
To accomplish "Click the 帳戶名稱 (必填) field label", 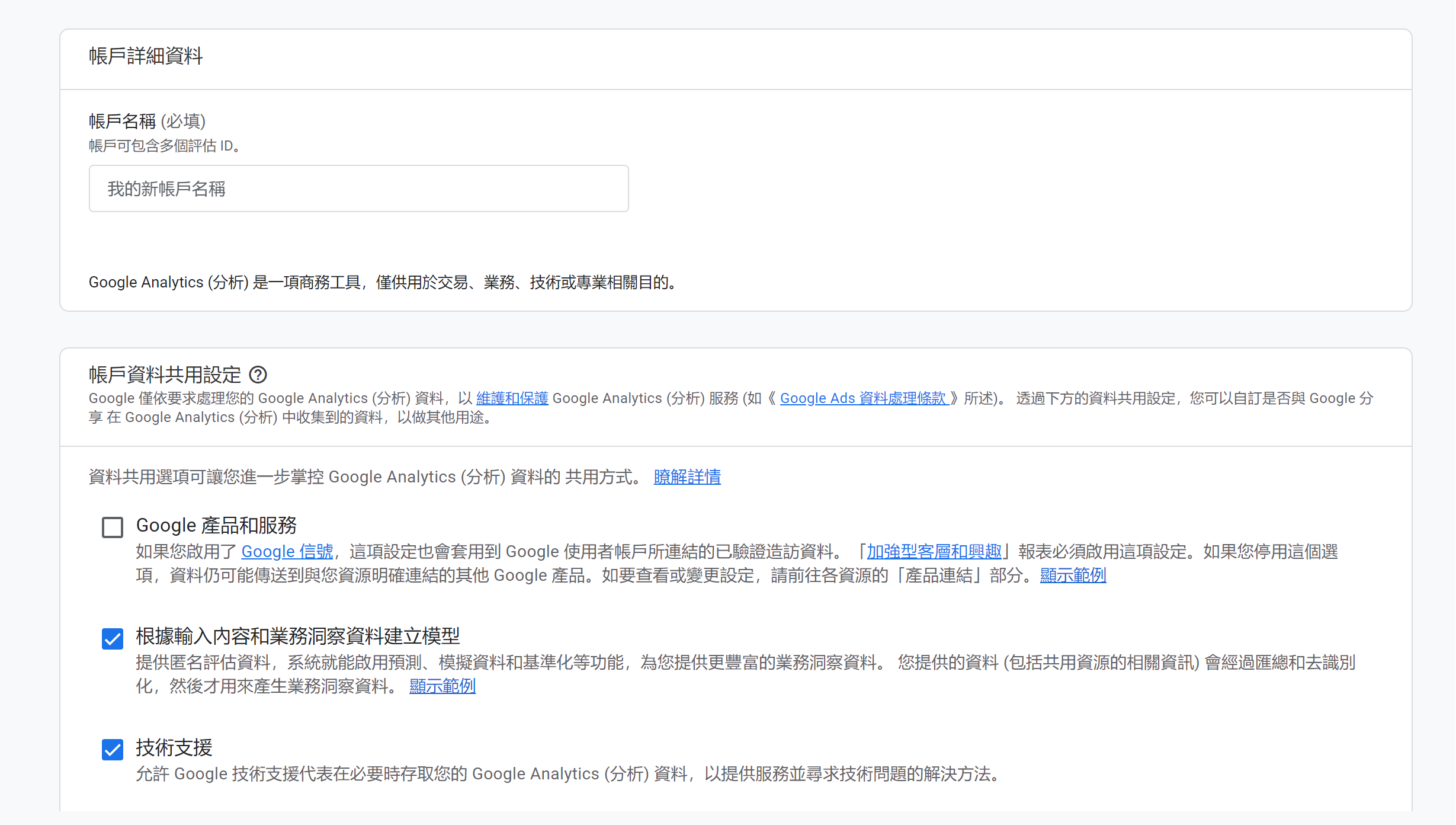I will coord(147,121).
